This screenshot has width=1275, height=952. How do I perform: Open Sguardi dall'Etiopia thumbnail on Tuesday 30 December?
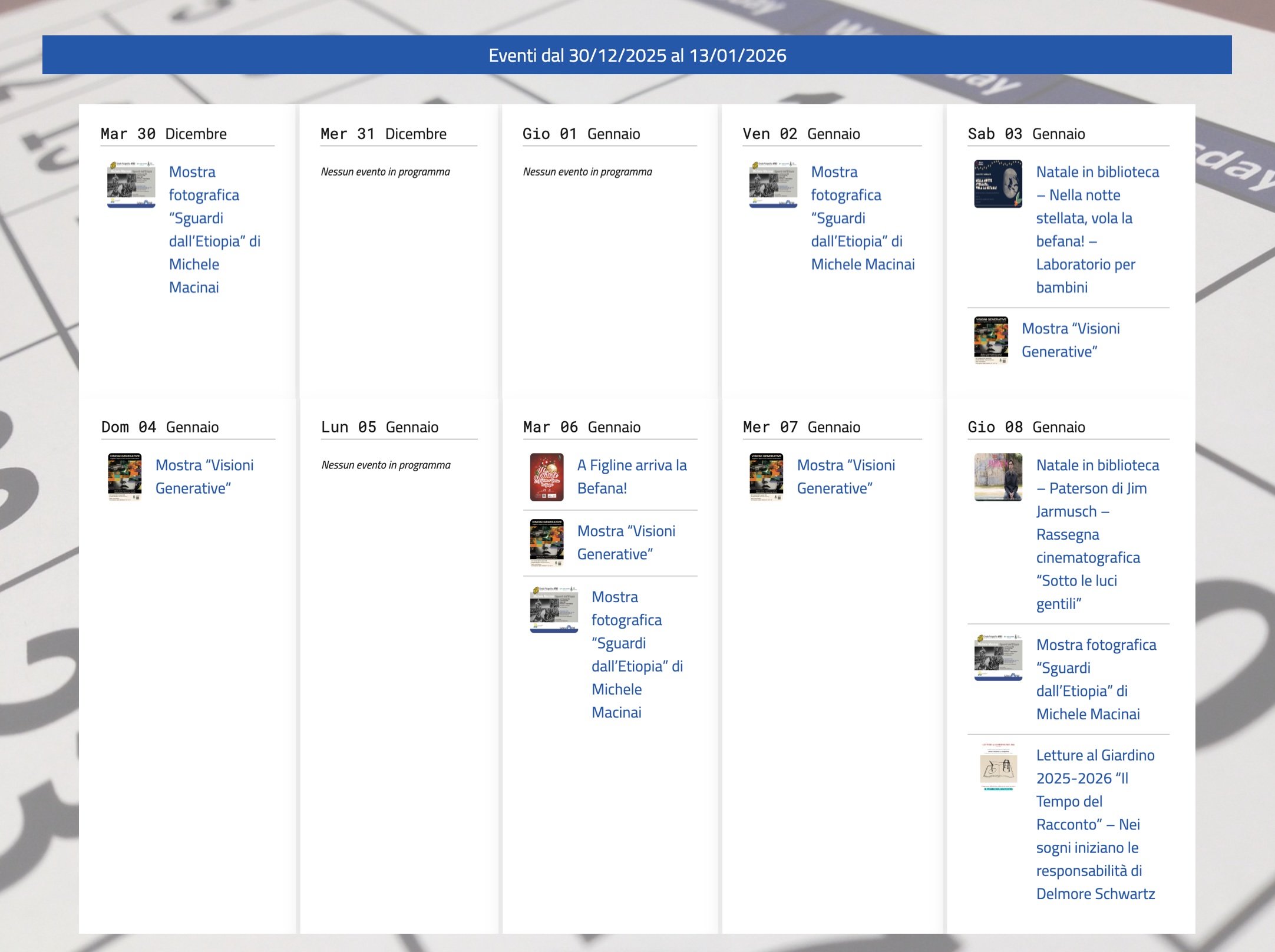pos(131,184)
